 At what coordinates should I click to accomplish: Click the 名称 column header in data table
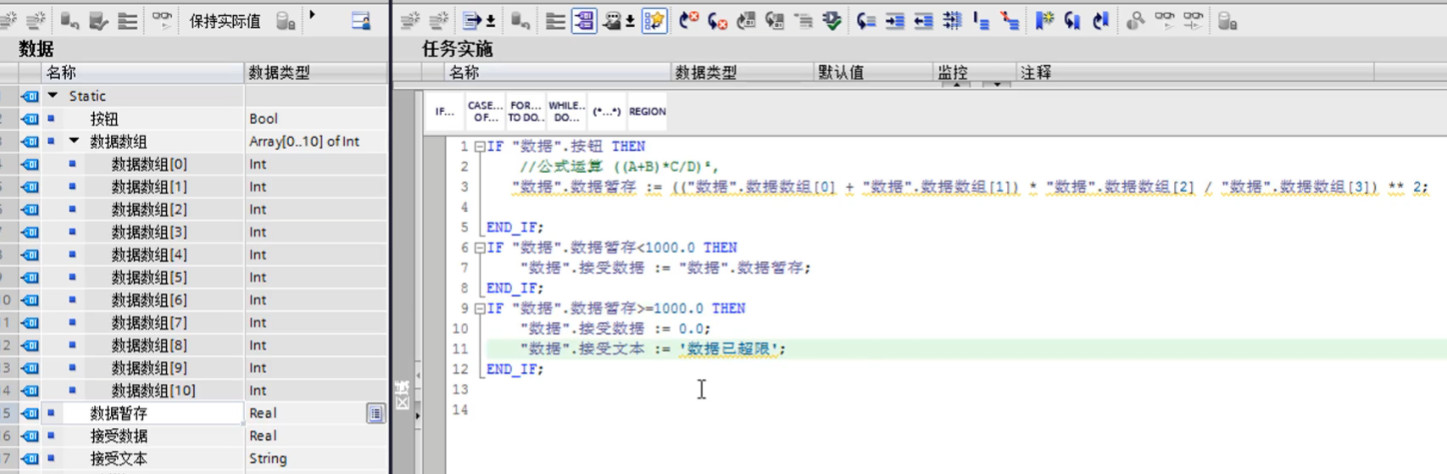click(x=143, y=73)
